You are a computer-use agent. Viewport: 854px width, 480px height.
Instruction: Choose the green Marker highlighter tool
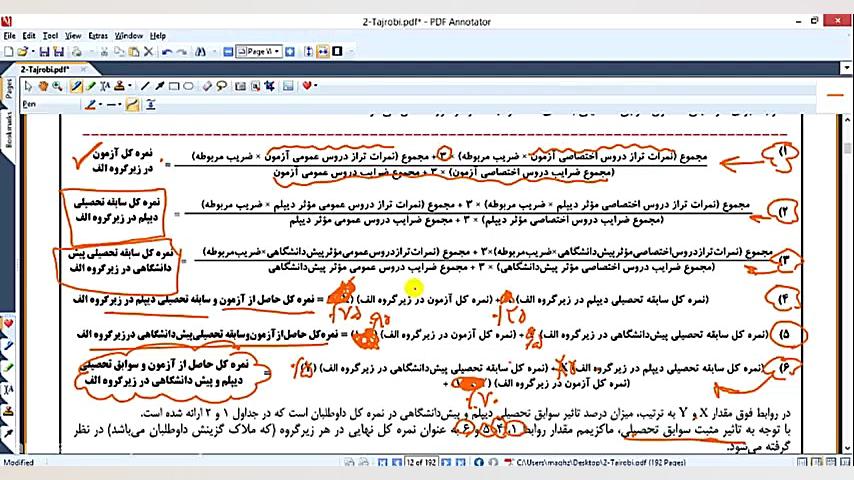(91, 86)
